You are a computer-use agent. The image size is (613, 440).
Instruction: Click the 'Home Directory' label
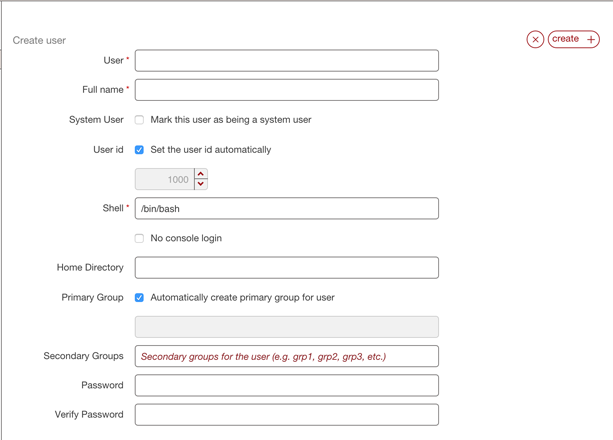(90, 268)
